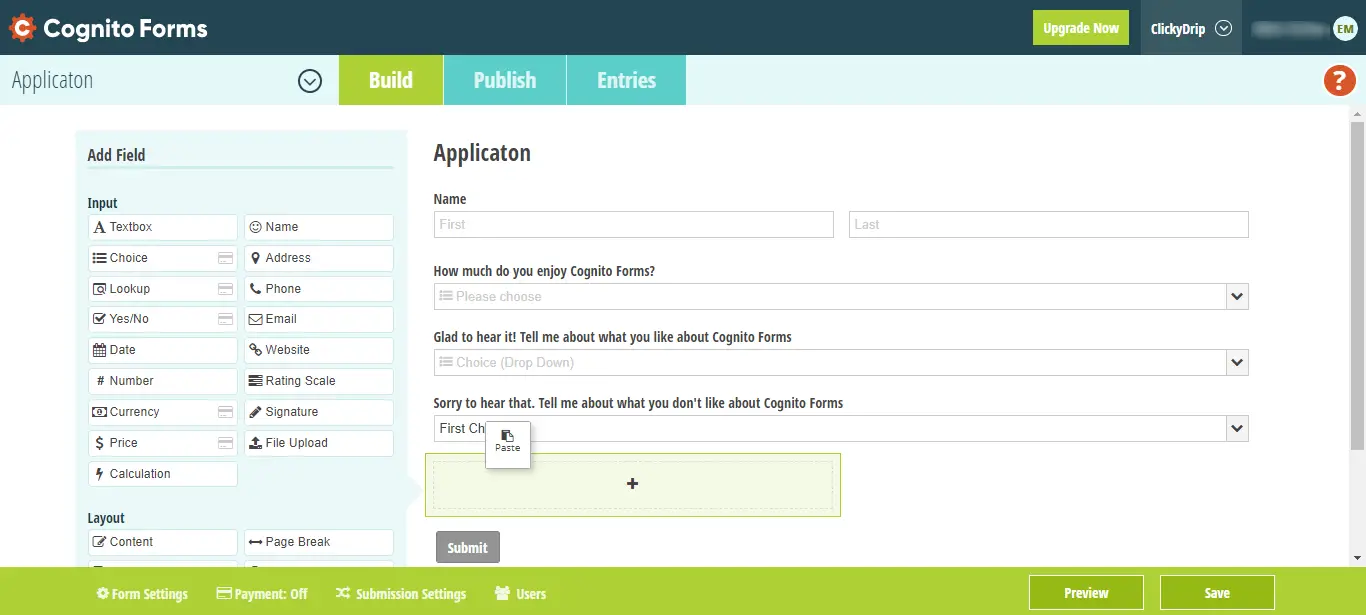Add a Textbox field
1366x615 pixels.
click(x=163, y=227)
